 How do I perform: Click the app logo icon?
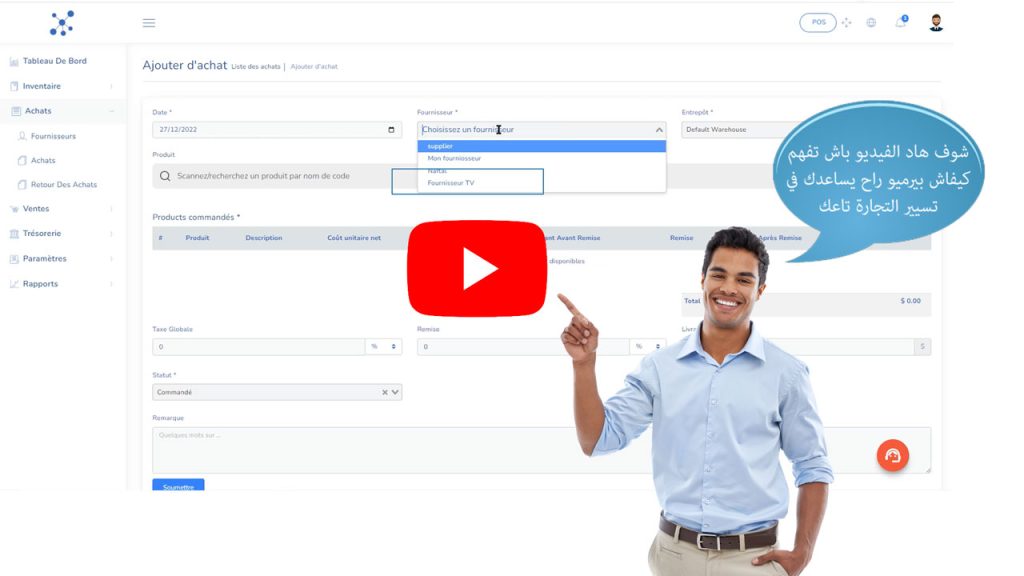tap(62, 22)
